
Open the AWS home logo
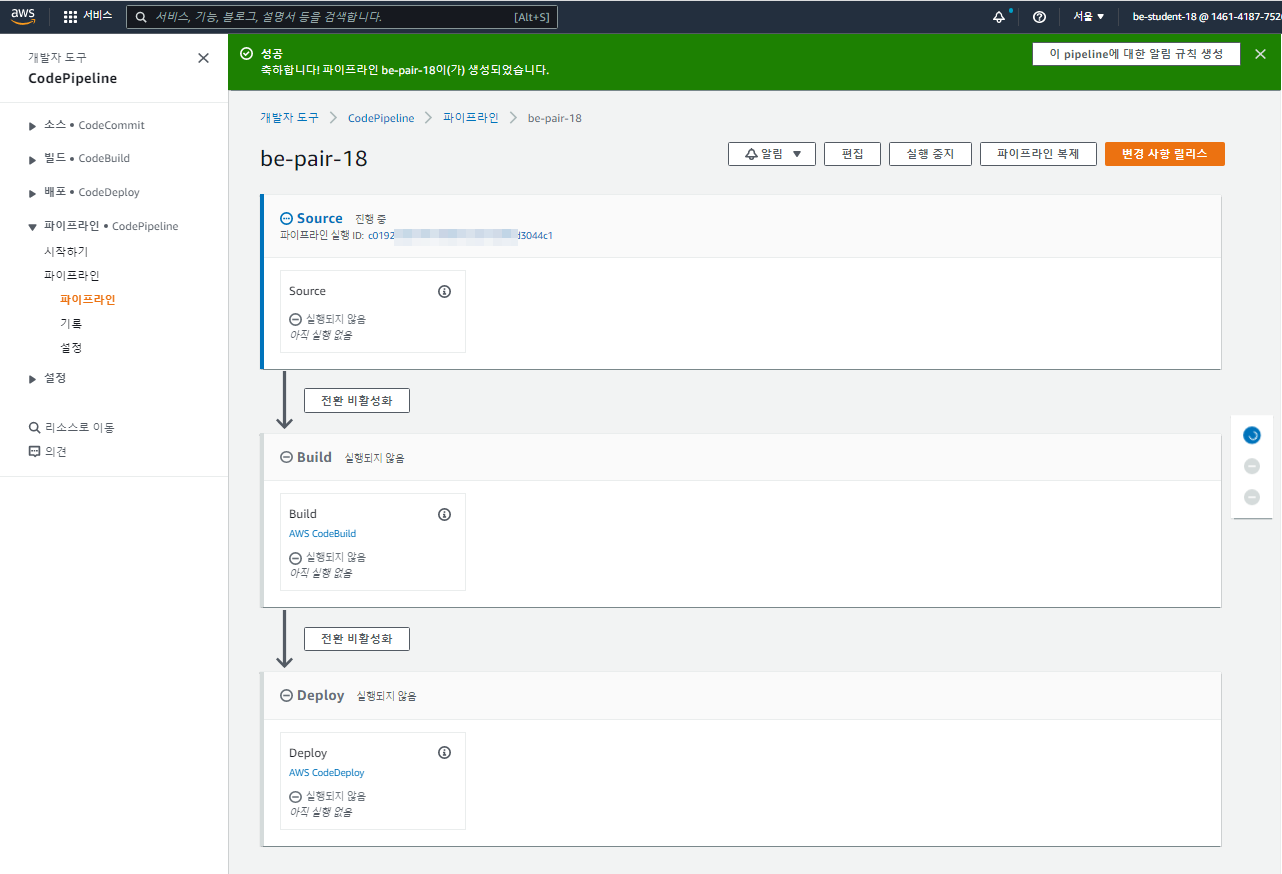[23, 16]
